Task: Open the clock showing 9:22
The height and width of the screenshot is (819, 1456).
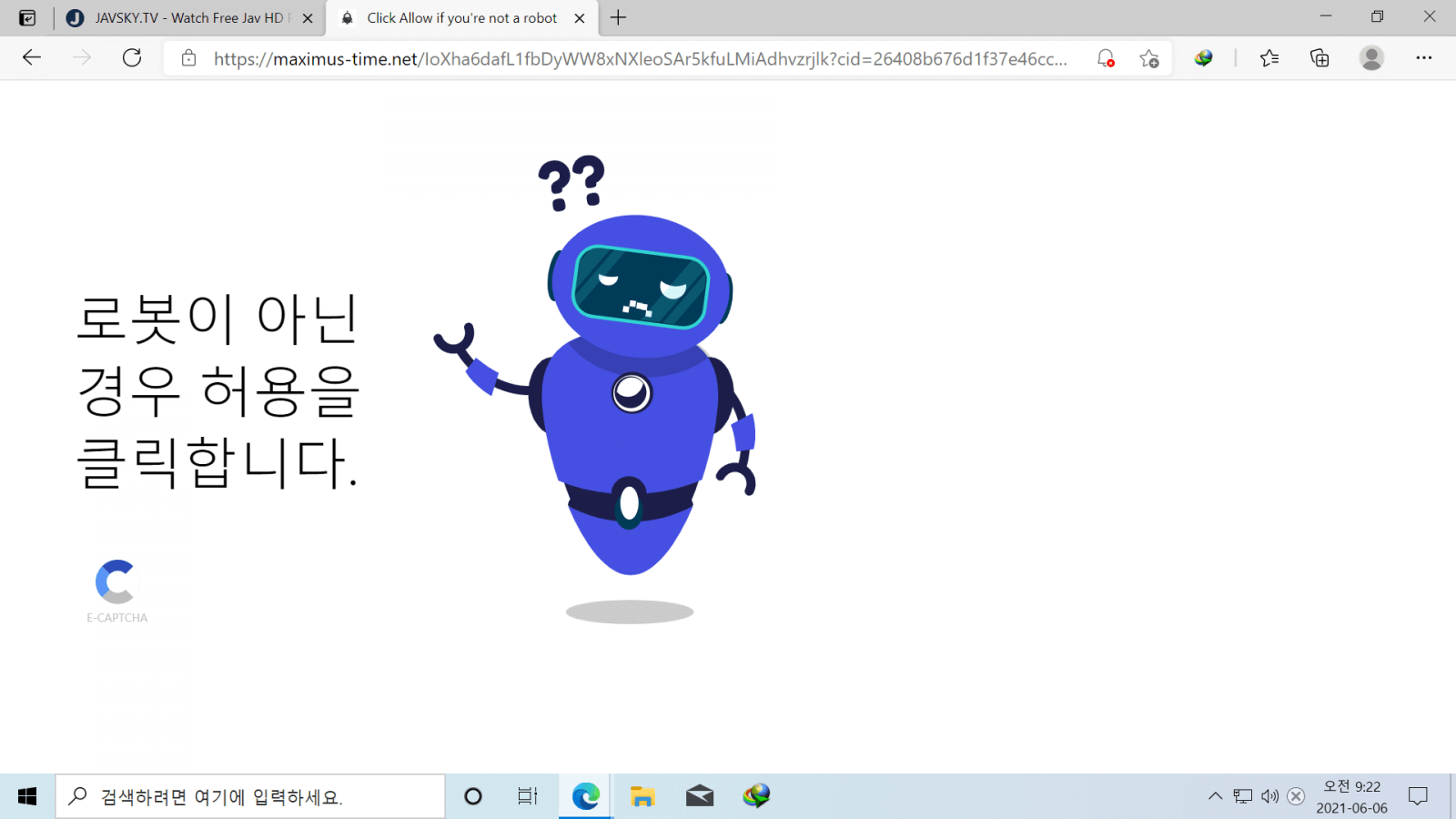Action: (1351, 796)
